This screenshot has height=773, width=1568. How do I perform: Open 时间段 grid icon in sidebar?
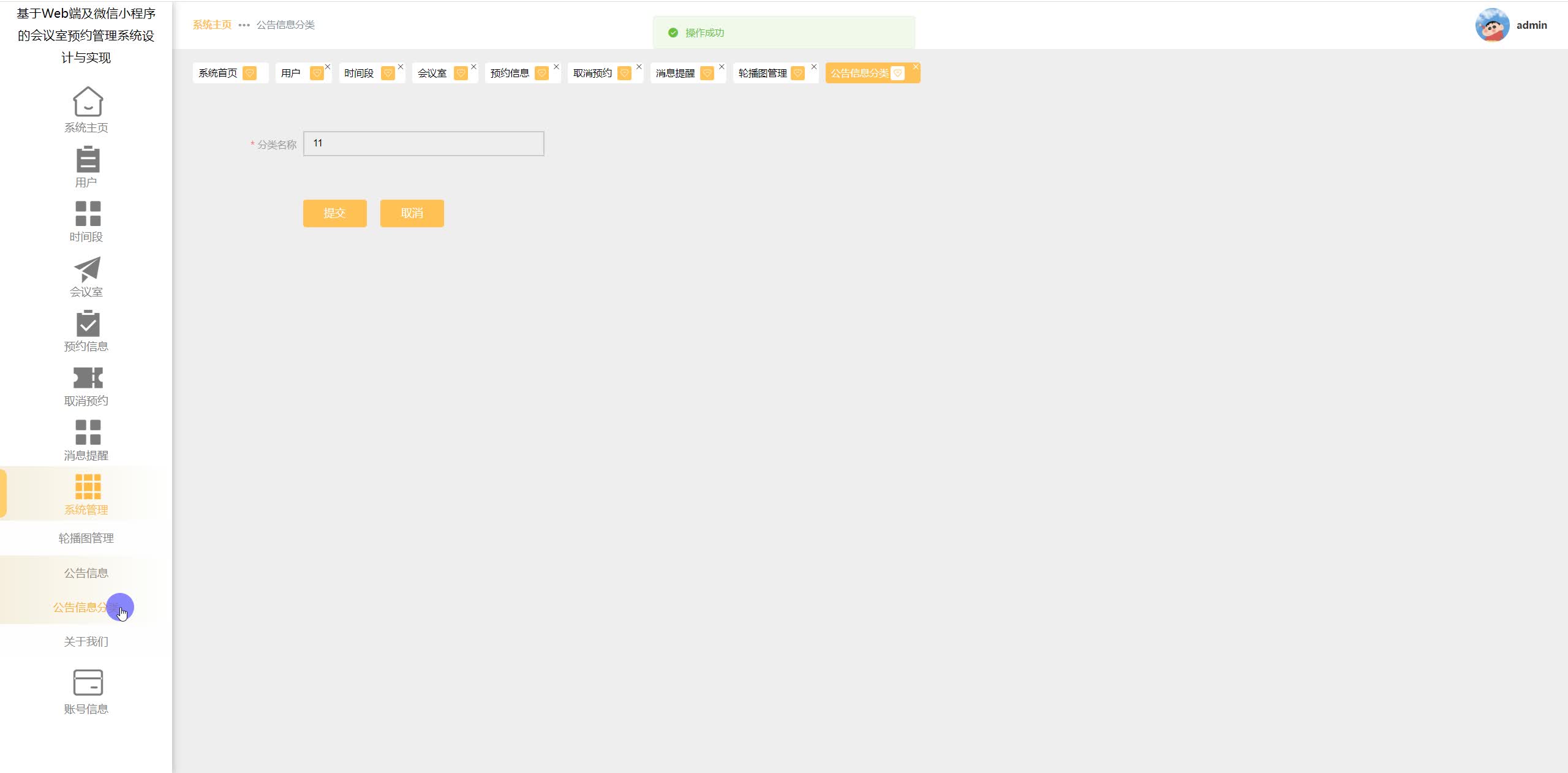(88, 214)
